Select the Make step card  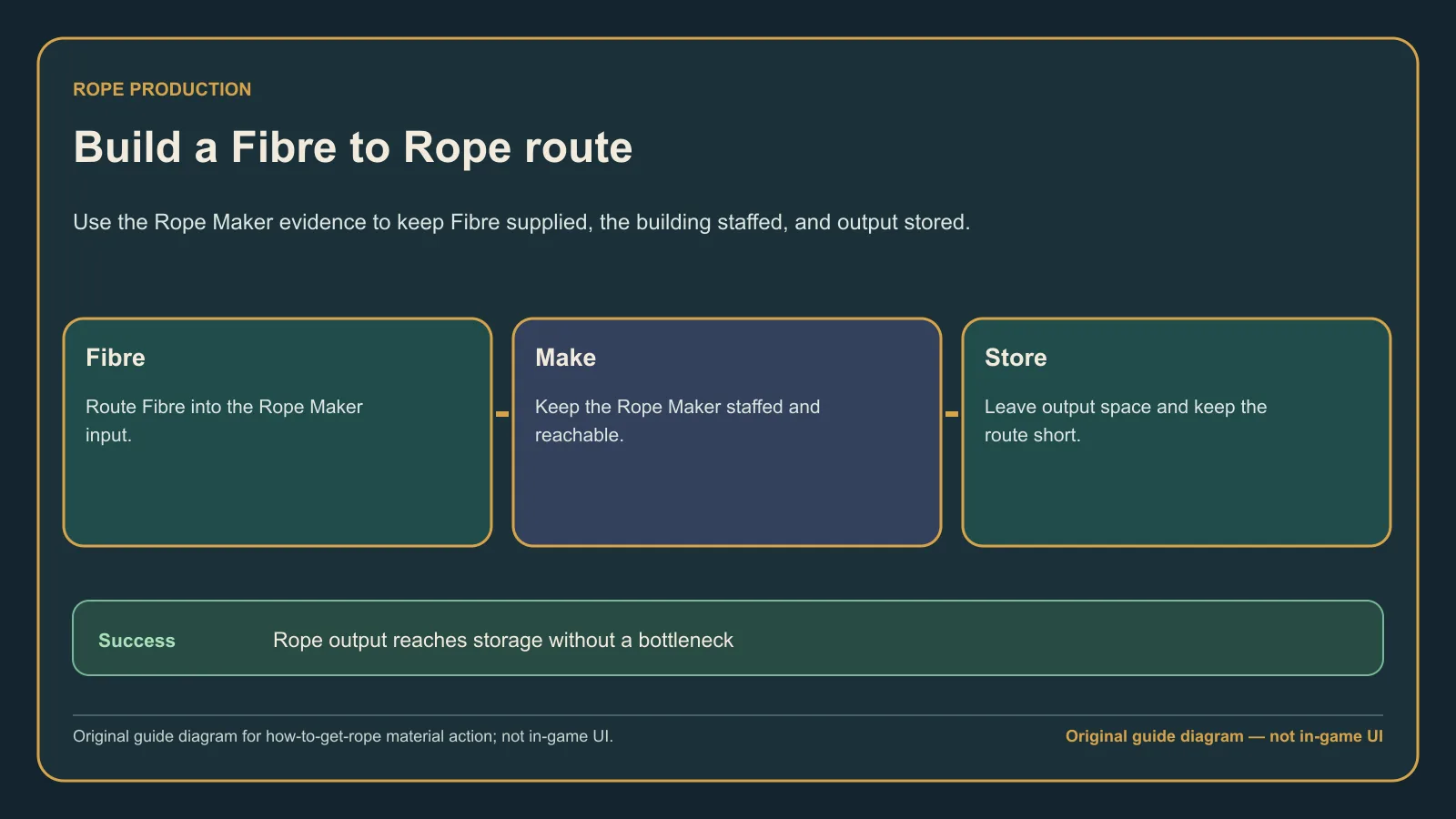click(x=727, y=432)
